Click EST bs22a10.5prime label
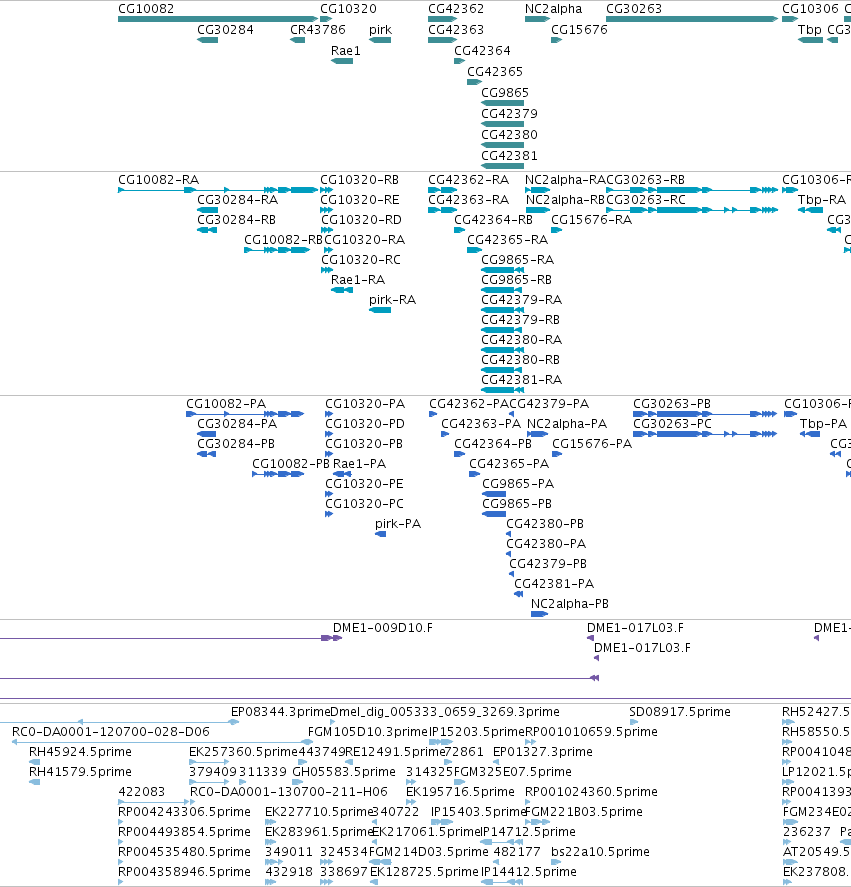 [600, 852]
